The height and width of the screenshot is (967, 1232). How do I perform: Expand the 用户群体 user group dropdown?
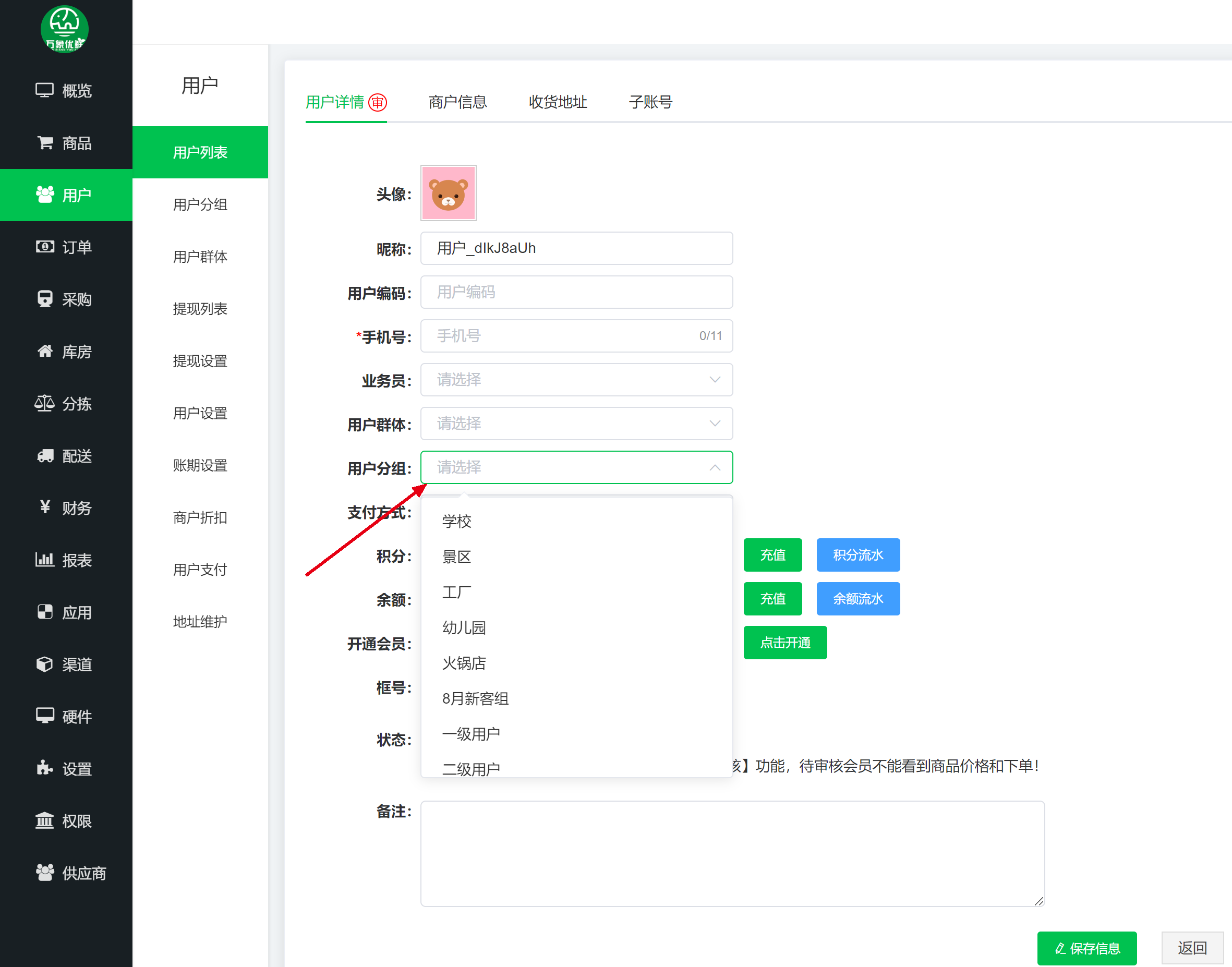click(576, 424)
